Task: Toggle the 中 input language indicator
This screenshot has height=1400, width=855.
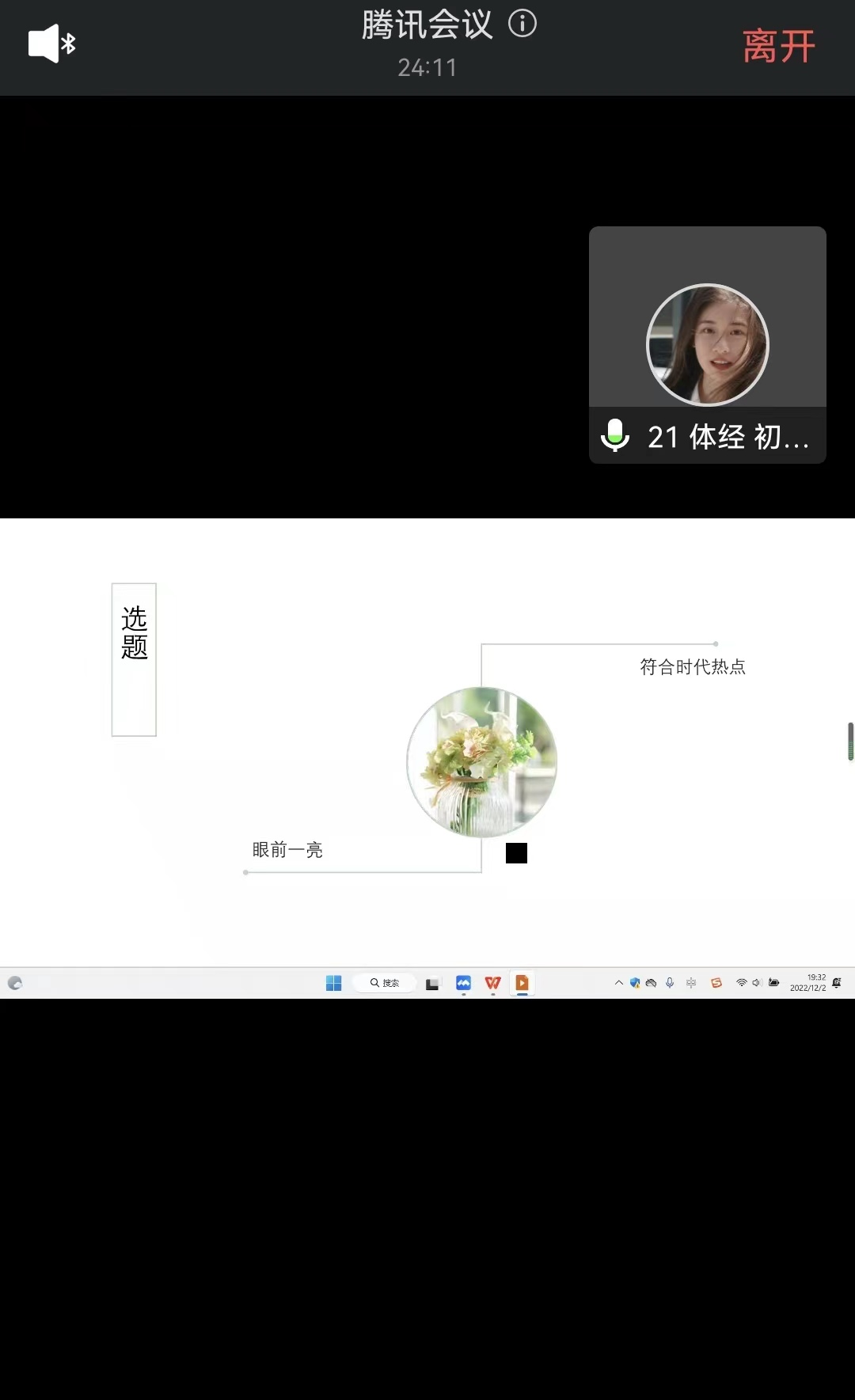Action: click(x=691, y=983)
